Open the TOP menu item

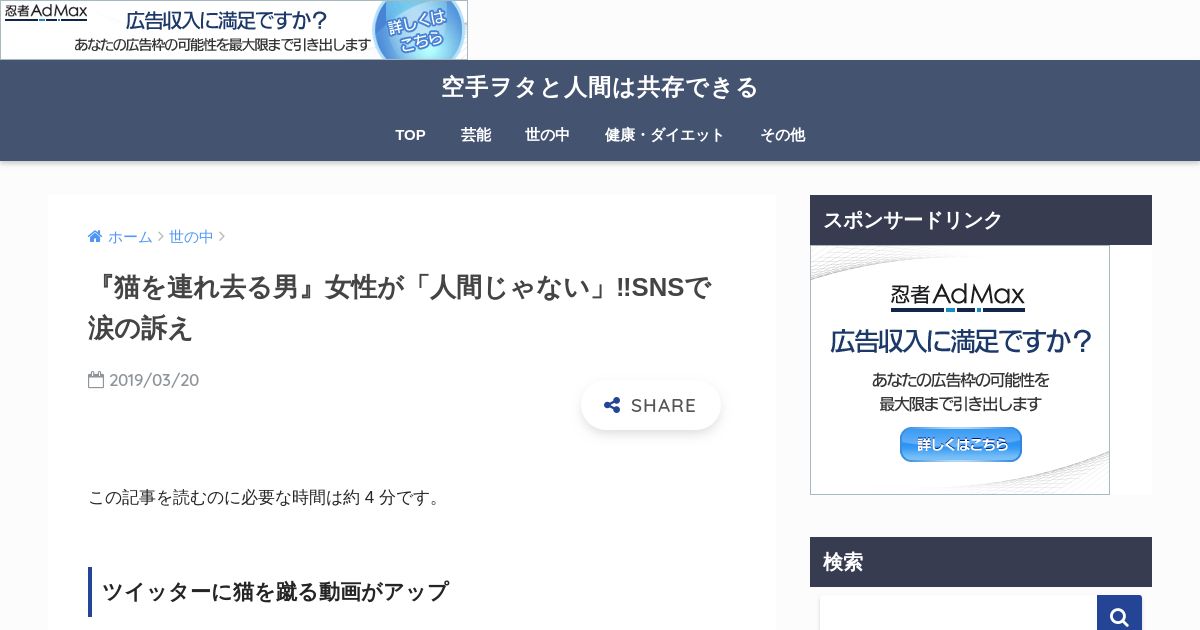pos(410,135)
